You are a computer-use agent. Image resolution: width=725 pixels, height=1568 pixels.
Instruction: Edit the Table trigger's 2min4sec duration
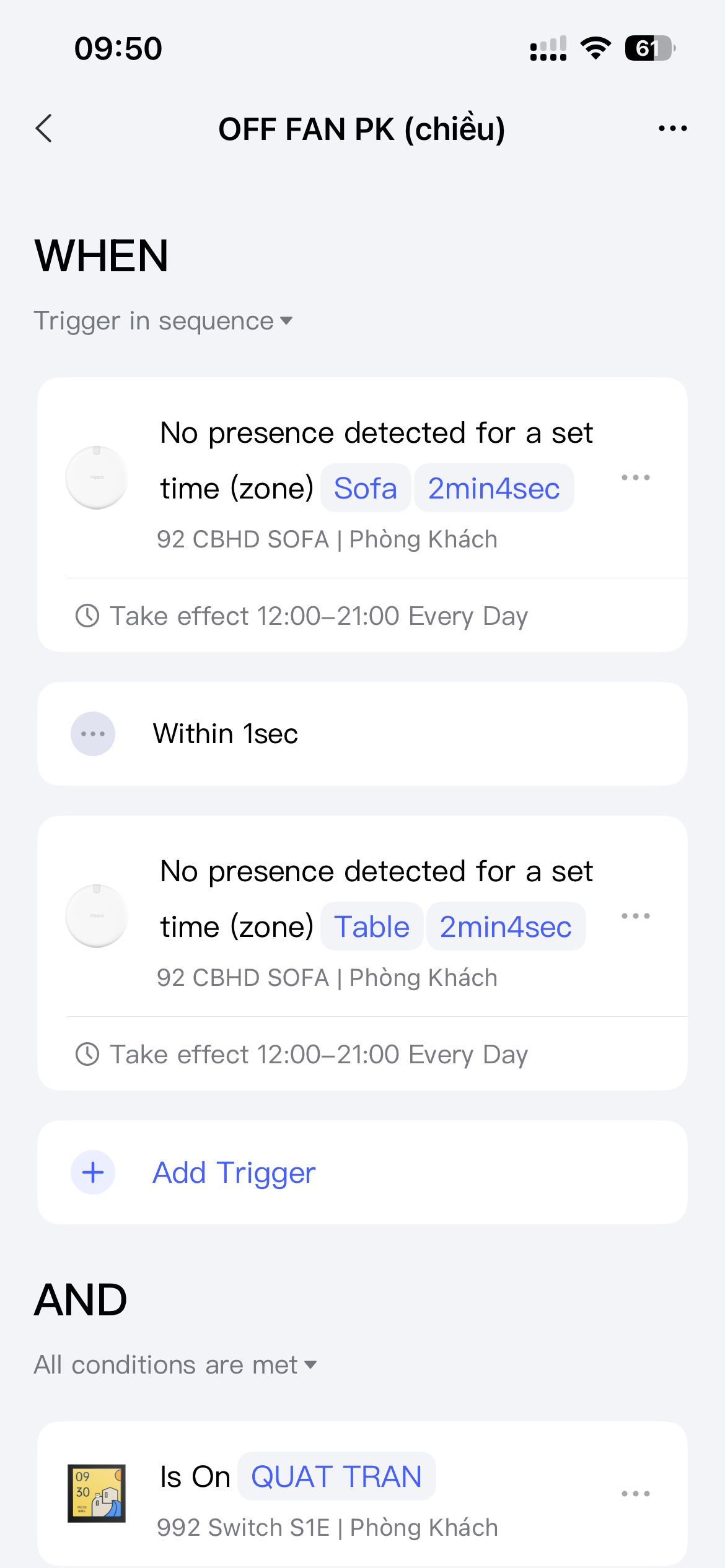[506, 926]
